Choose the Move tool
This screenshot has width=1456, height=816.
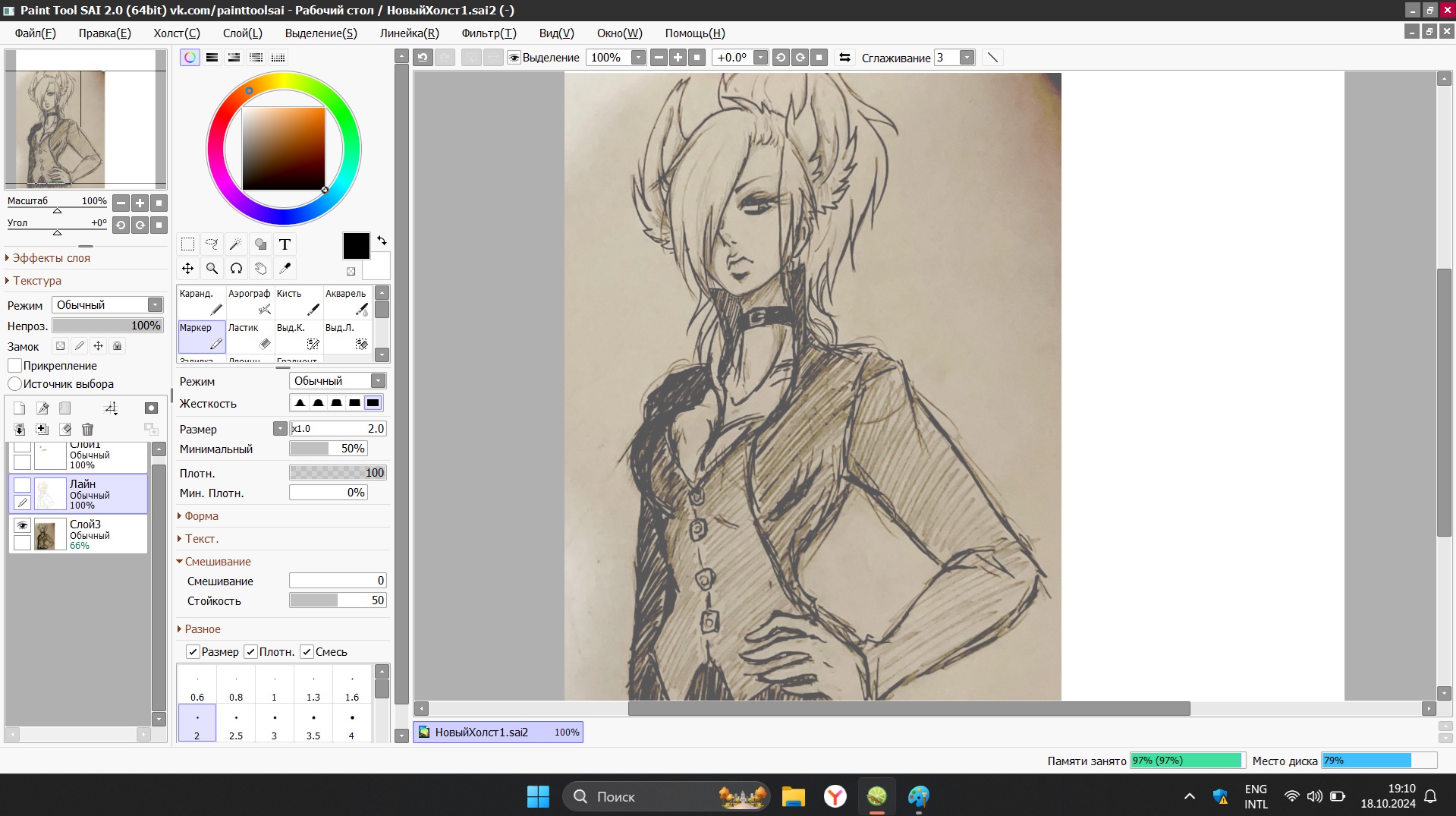coord(187,269)
